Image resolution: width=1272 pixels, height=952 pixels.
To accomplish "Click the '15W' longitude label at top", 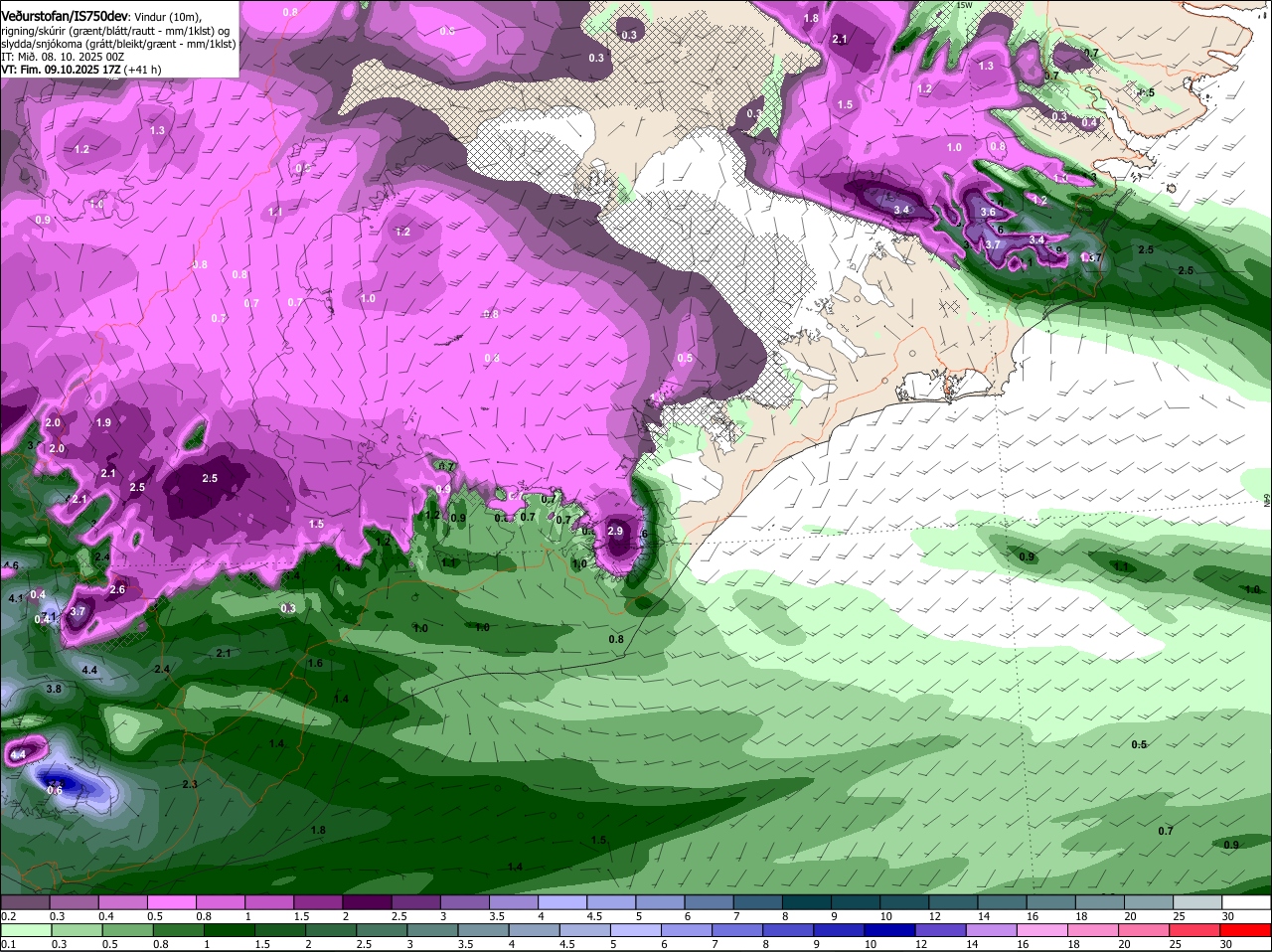I will (963, 5).
